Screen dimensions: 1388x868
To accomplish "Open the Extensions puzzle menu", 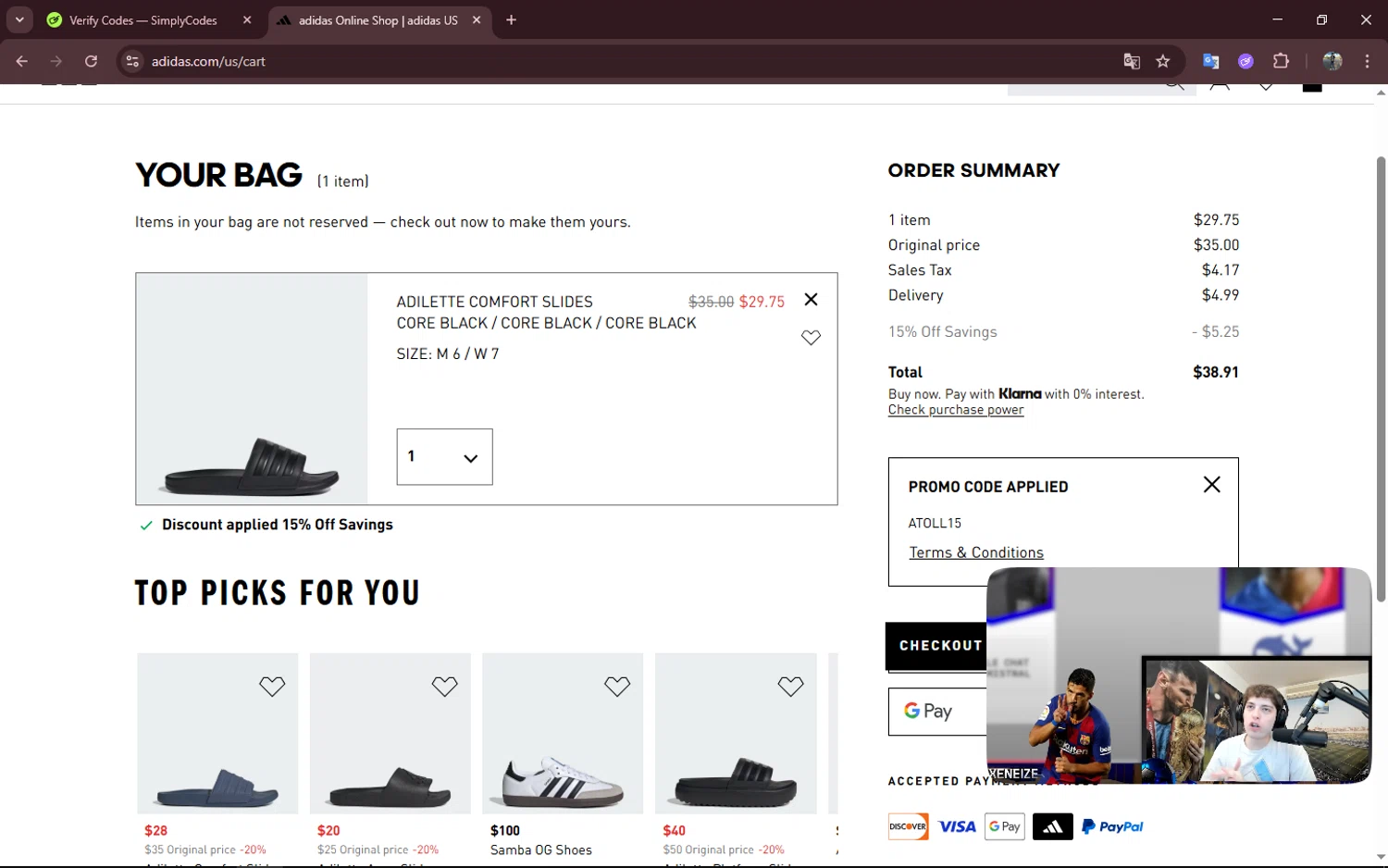I will 1281,61.
